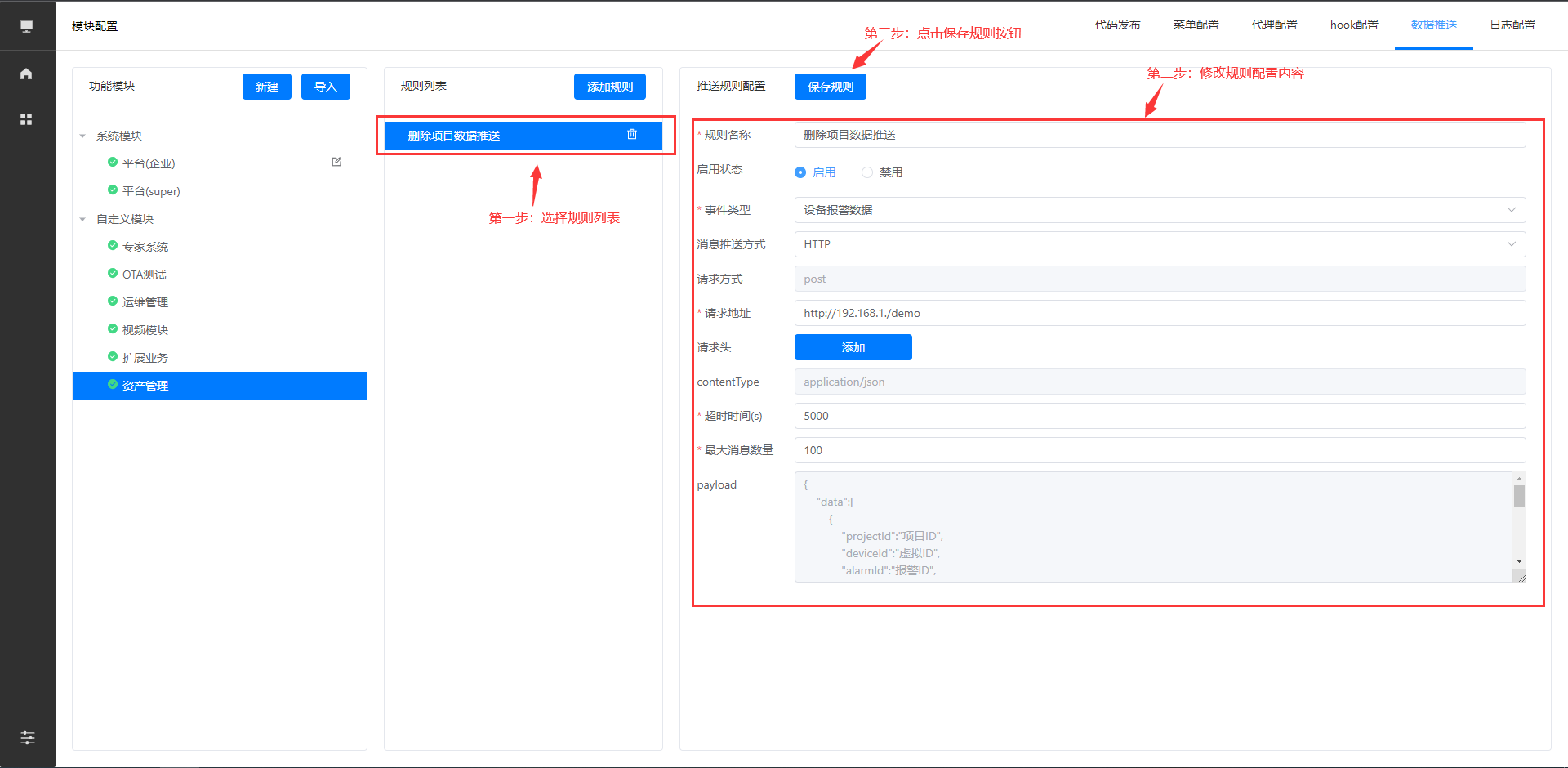Switch to the hook配置 tab

(1354, 25)
